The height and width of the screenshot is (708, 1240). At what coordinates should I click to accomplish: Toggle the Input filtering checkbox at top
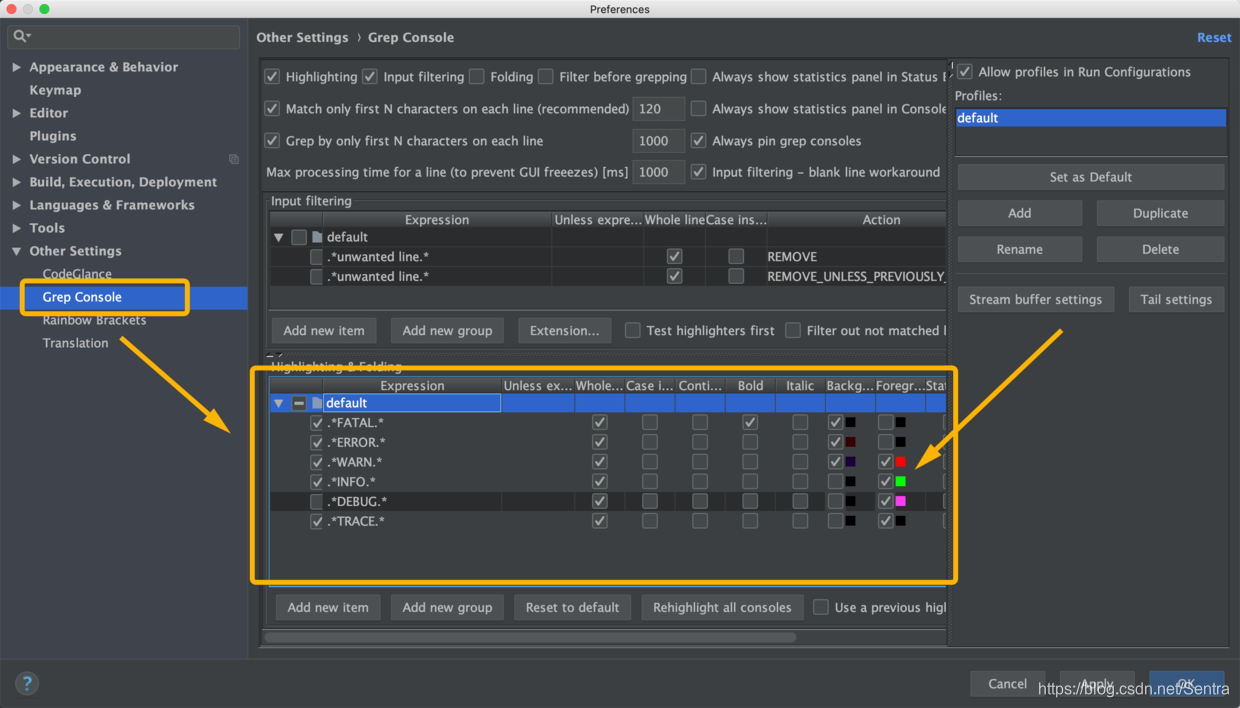[370, 77]
